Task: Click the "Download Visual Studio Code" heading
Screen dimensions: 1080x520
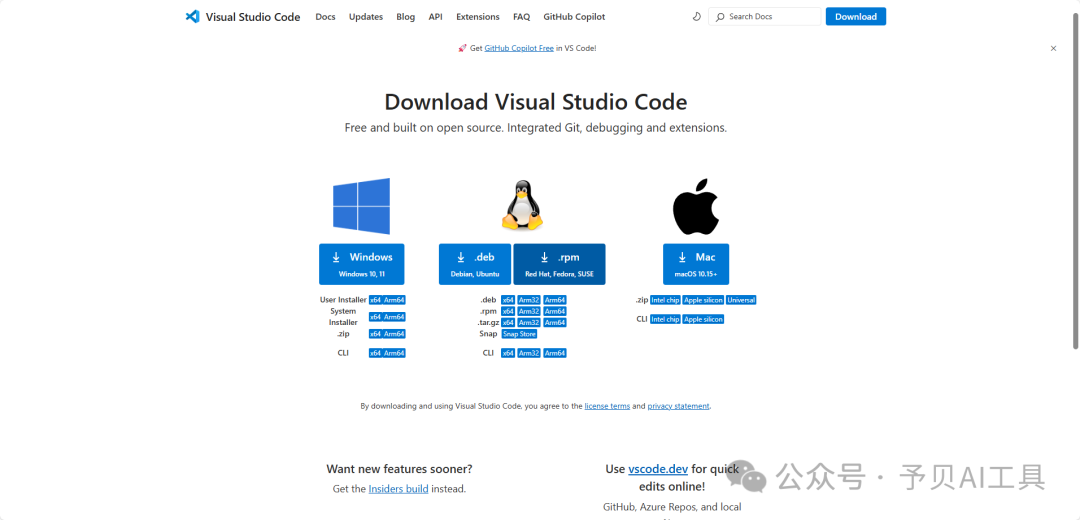Action: [x=535, y=102]
